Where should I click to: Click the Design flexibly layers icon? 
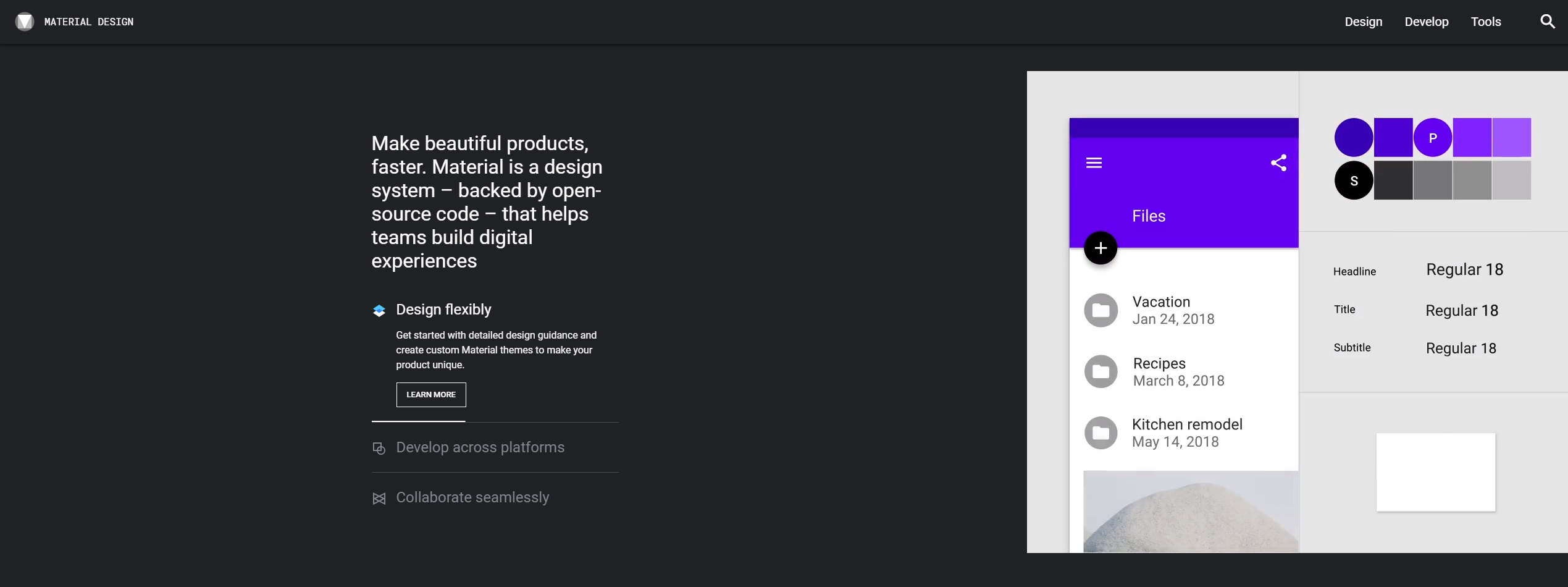click(x=379, y=310)
